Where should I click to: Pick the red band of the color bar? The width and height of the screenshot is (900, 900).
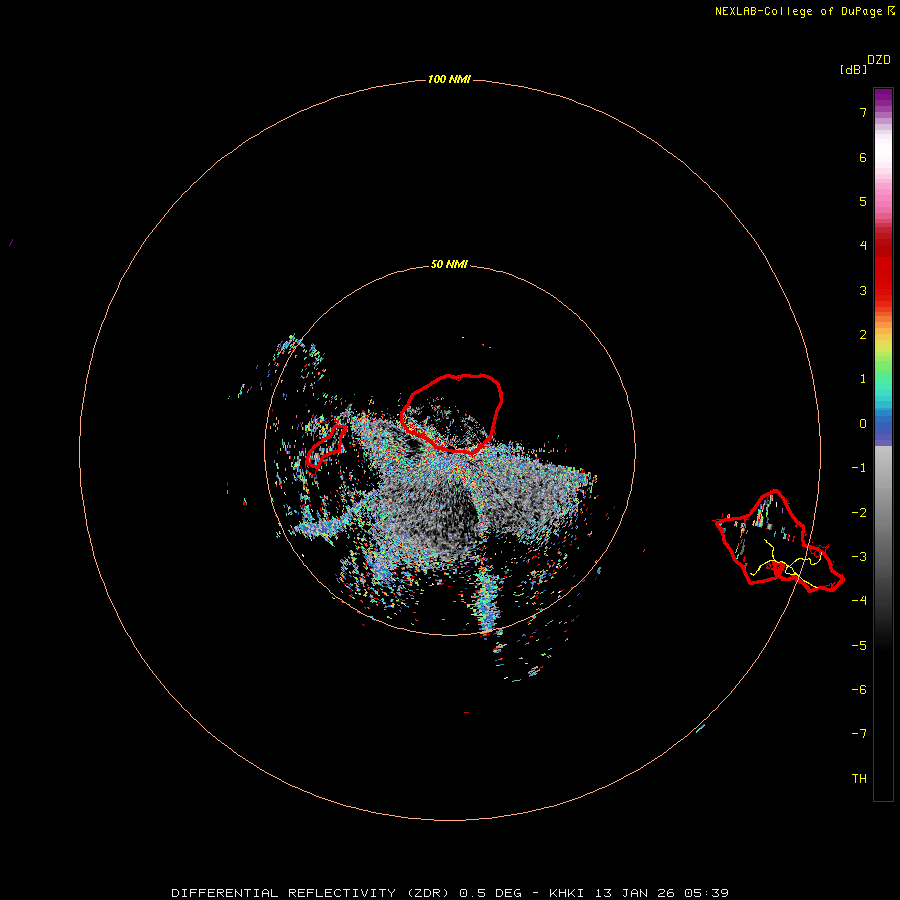point(883,270)
